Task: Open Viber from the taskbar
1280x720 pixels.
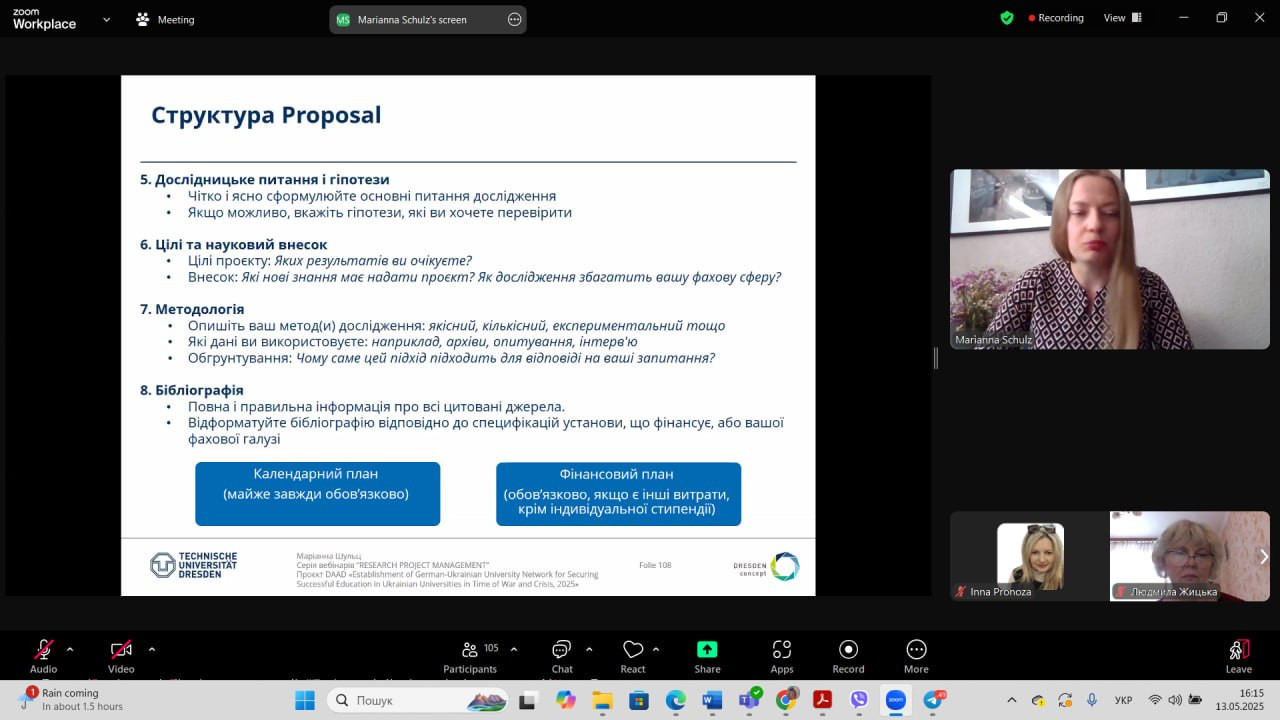Action: [x=859, y=700]
